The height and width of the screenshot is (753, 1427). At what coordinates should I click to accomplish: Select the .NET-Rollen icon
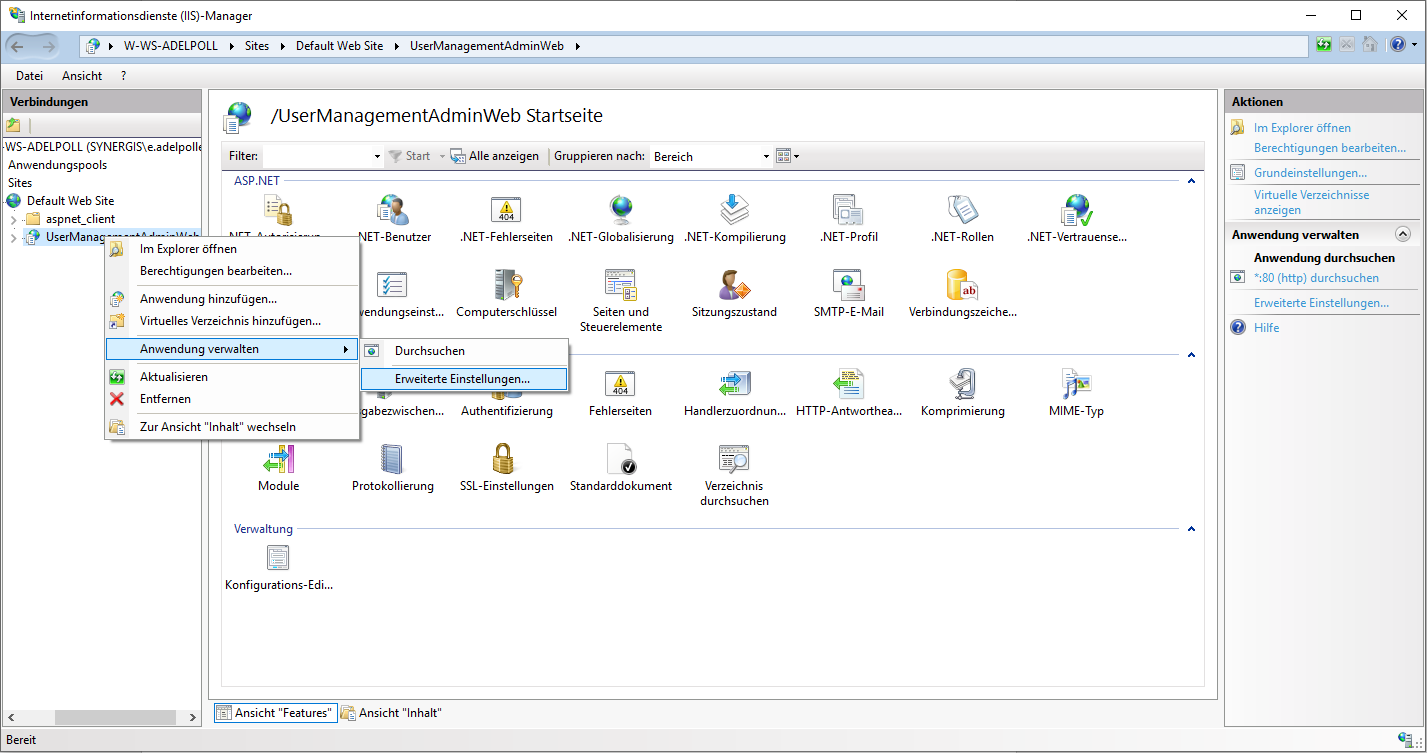[962, 211]
